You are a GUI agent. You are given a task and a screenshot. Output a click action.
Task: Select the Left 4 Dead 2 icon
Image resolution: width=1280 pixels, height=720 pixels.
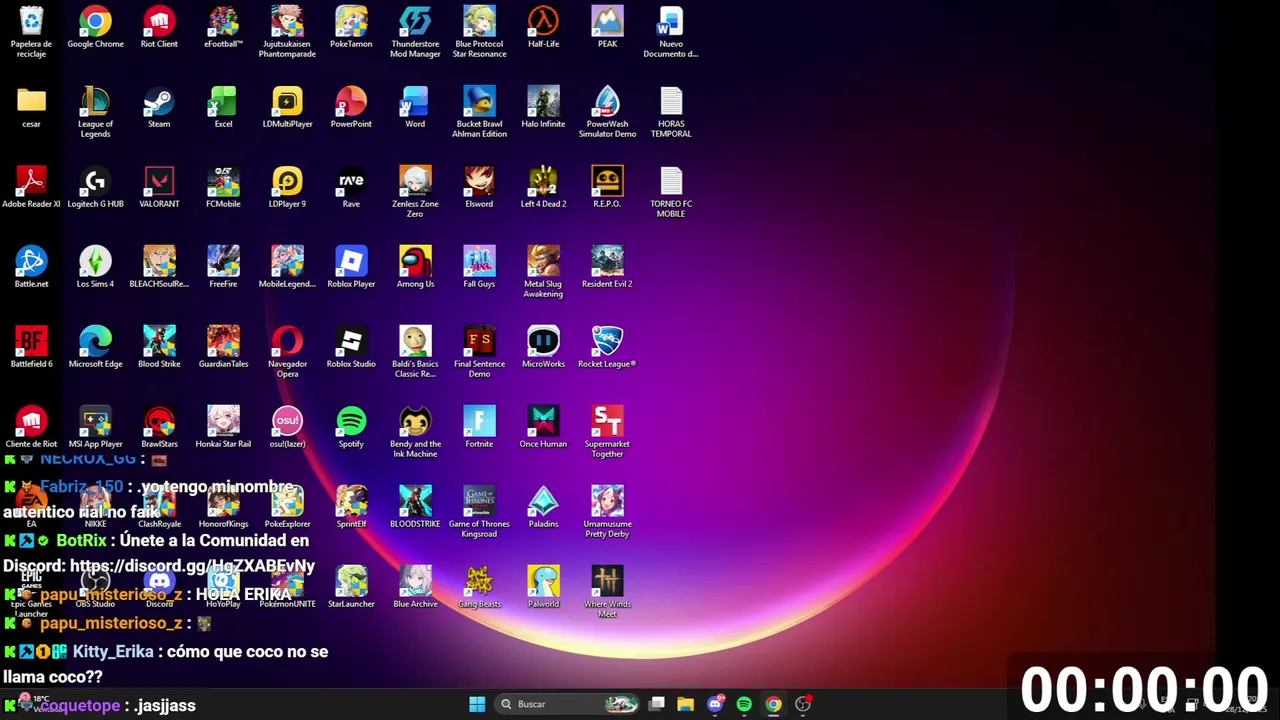pos(543,188)
